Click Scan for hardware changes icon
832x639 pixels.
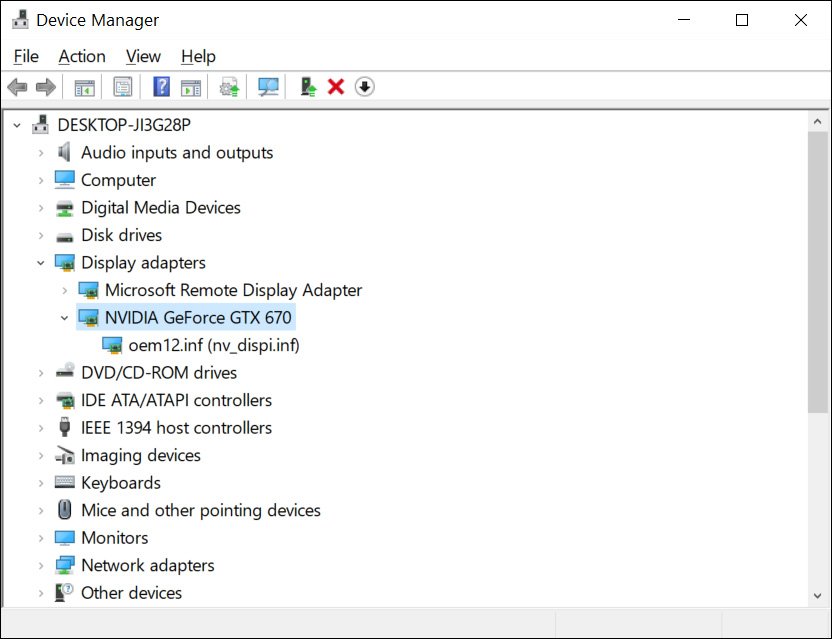[268, 87]
